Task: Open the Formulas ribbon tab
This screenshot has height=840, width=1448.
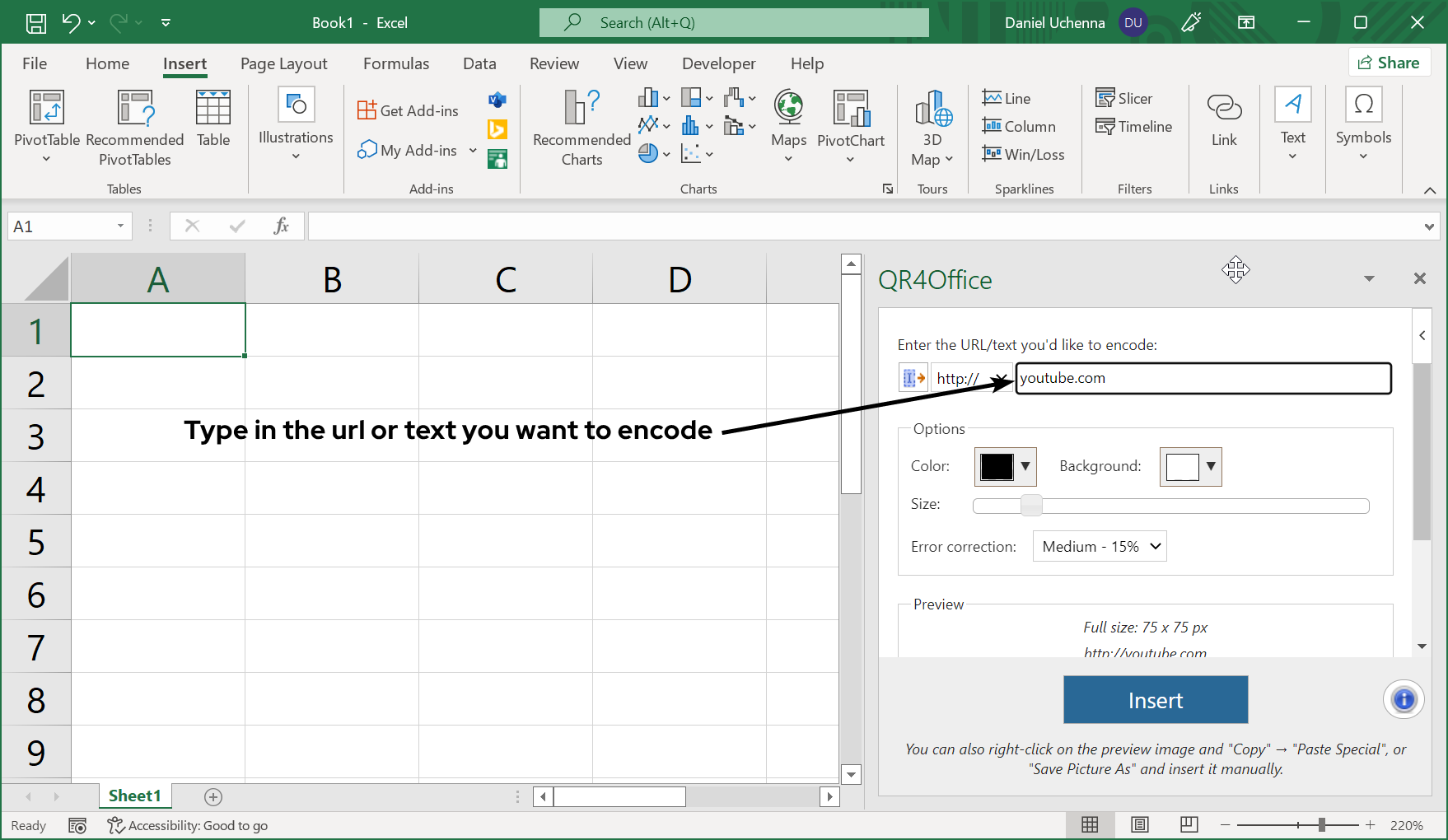Action: point(395,63)
